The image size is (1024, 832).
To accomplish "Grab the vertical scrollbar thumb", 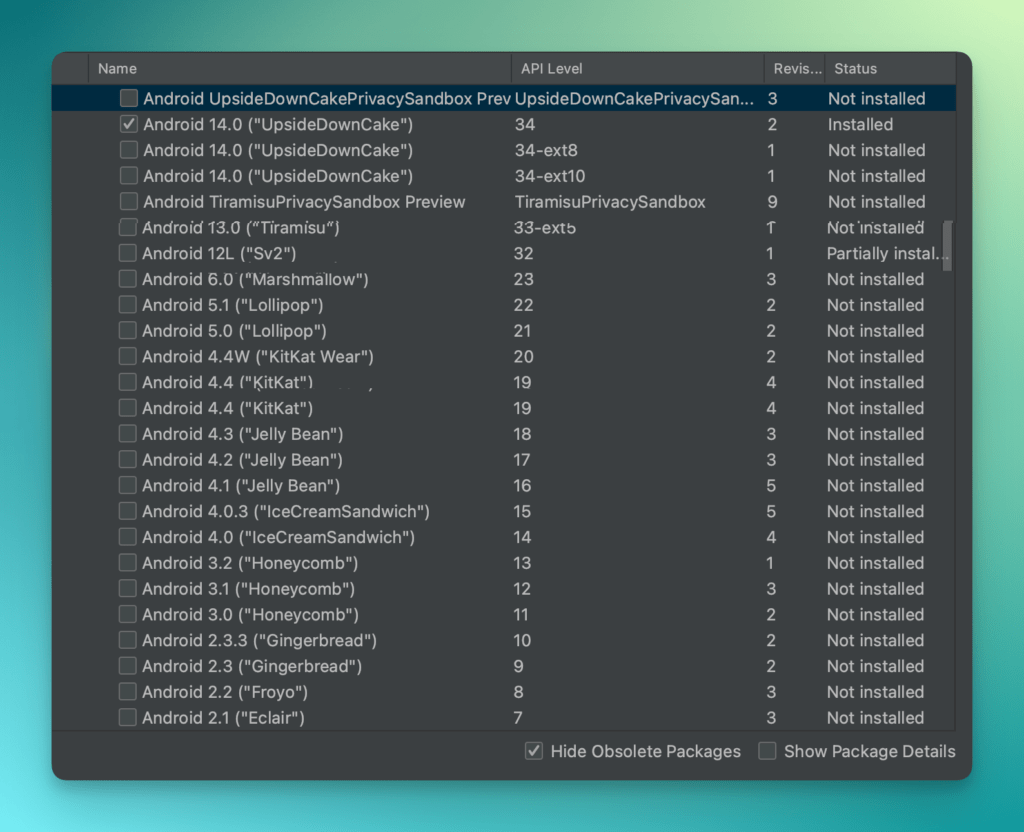I will 947,246.
